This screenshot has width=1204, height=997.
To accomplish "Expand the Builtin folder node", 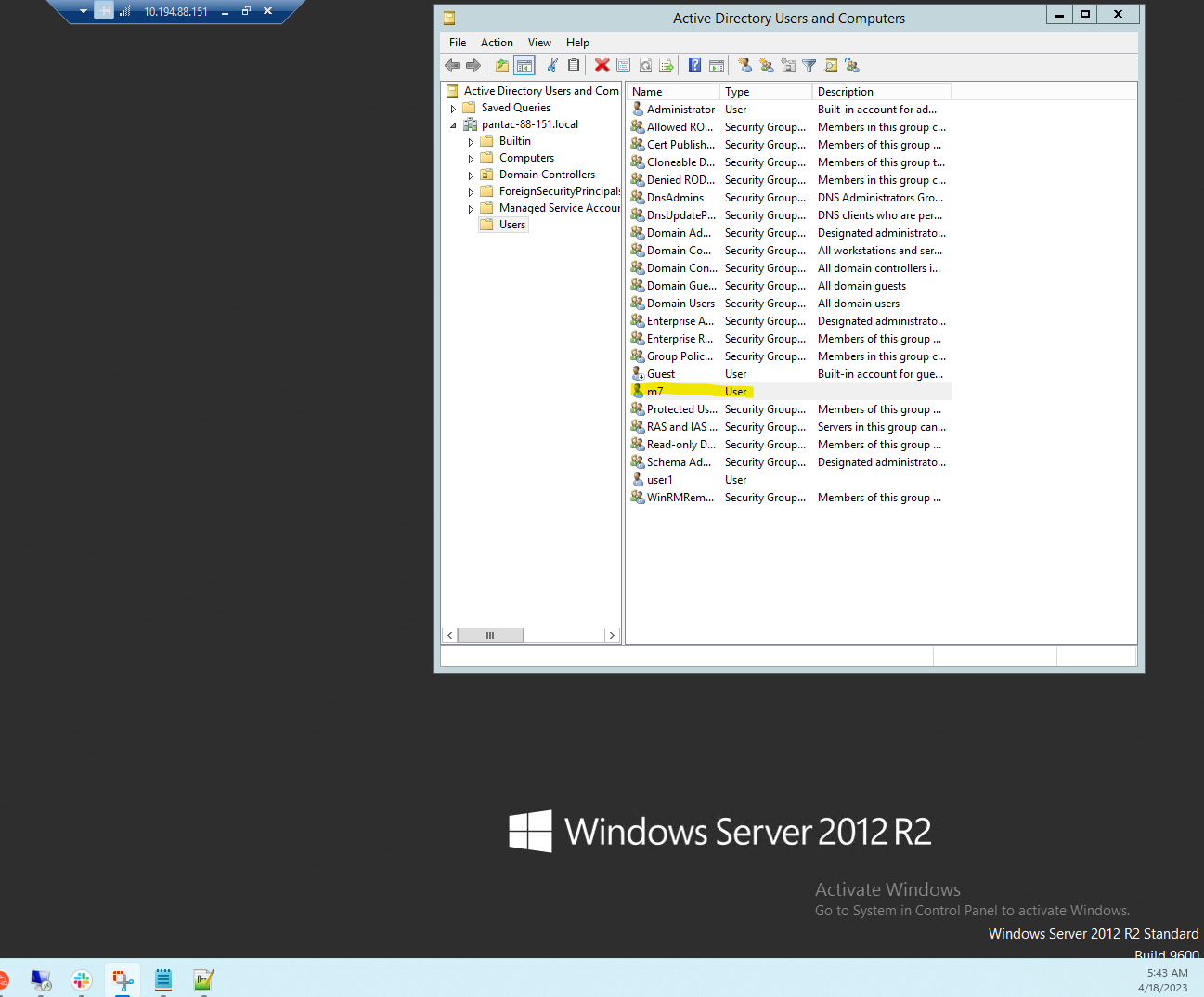I will tap(471, 142).
